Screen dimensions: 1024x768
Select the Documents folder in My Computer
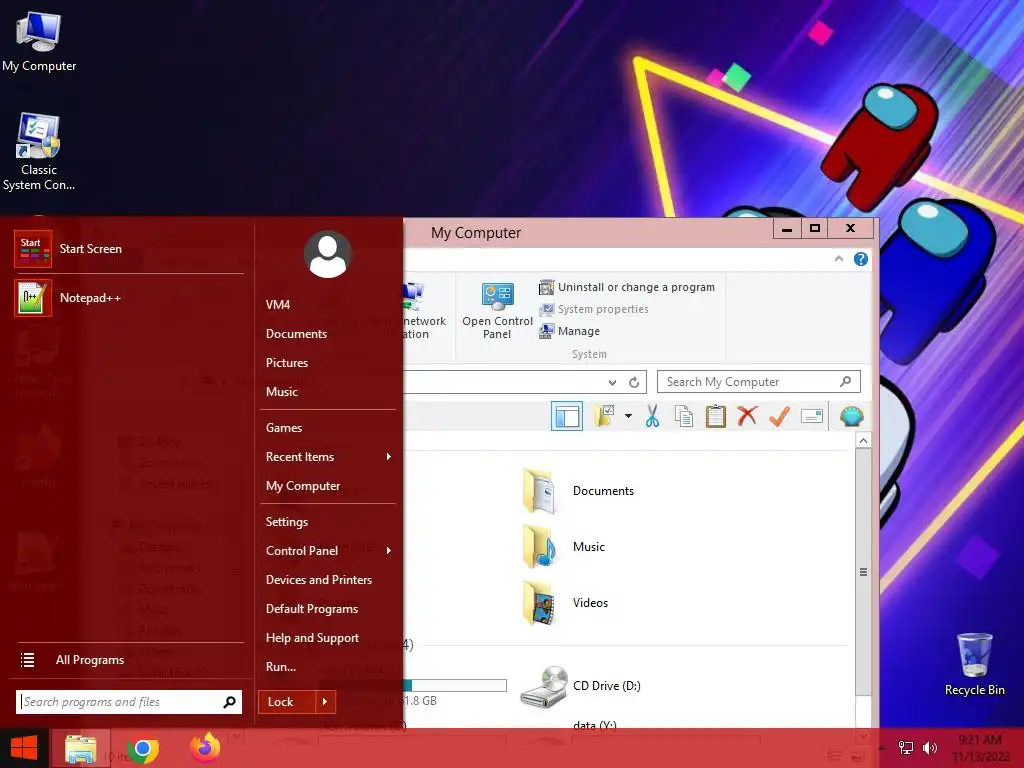click(x=578, y=491)
